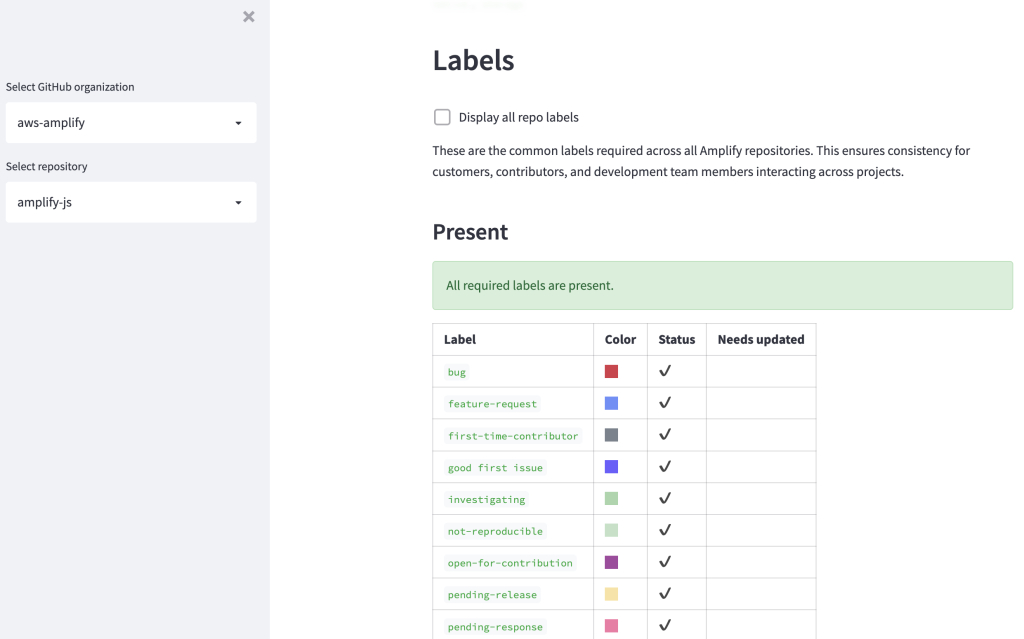Click the aws-amplify dropdown arrow
The height and width of the screenshot is (639, 1024).
pyautogui.click(x=238, y=122)
